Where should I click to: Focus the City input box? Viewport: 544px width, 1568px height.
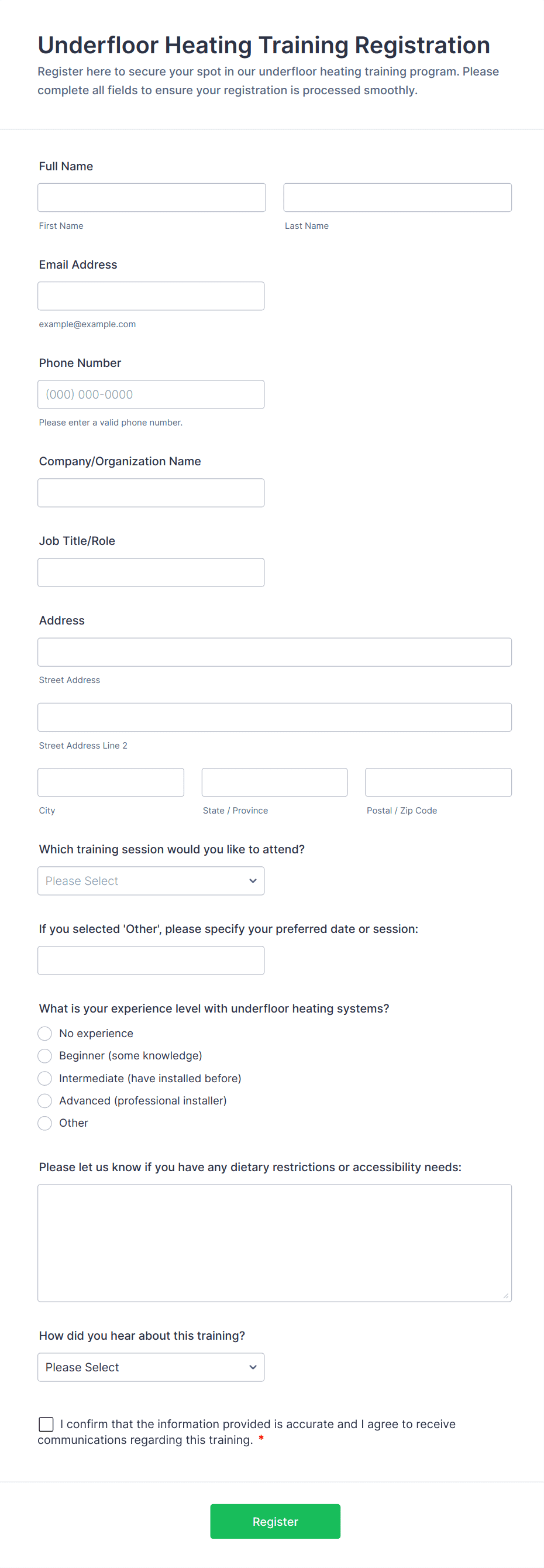(111, 782)
